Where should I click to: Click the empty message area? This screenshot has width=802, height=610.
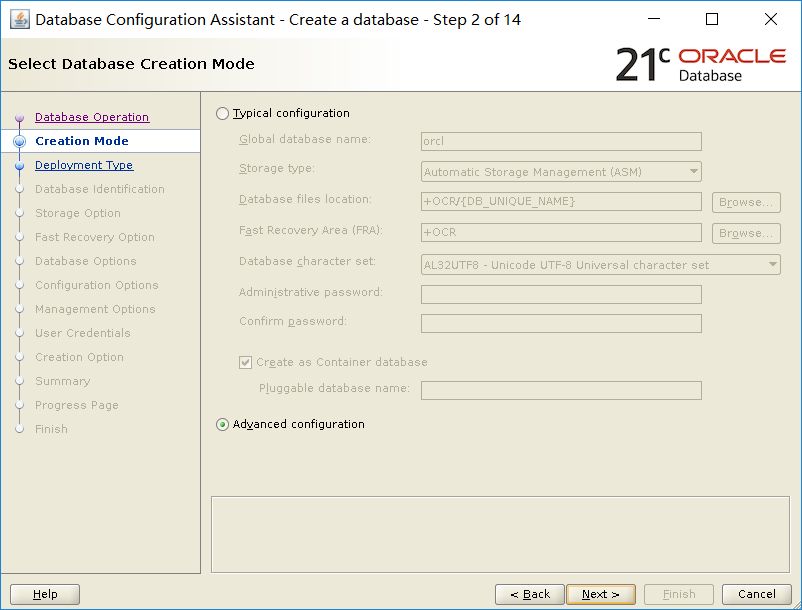click(500, 534)
